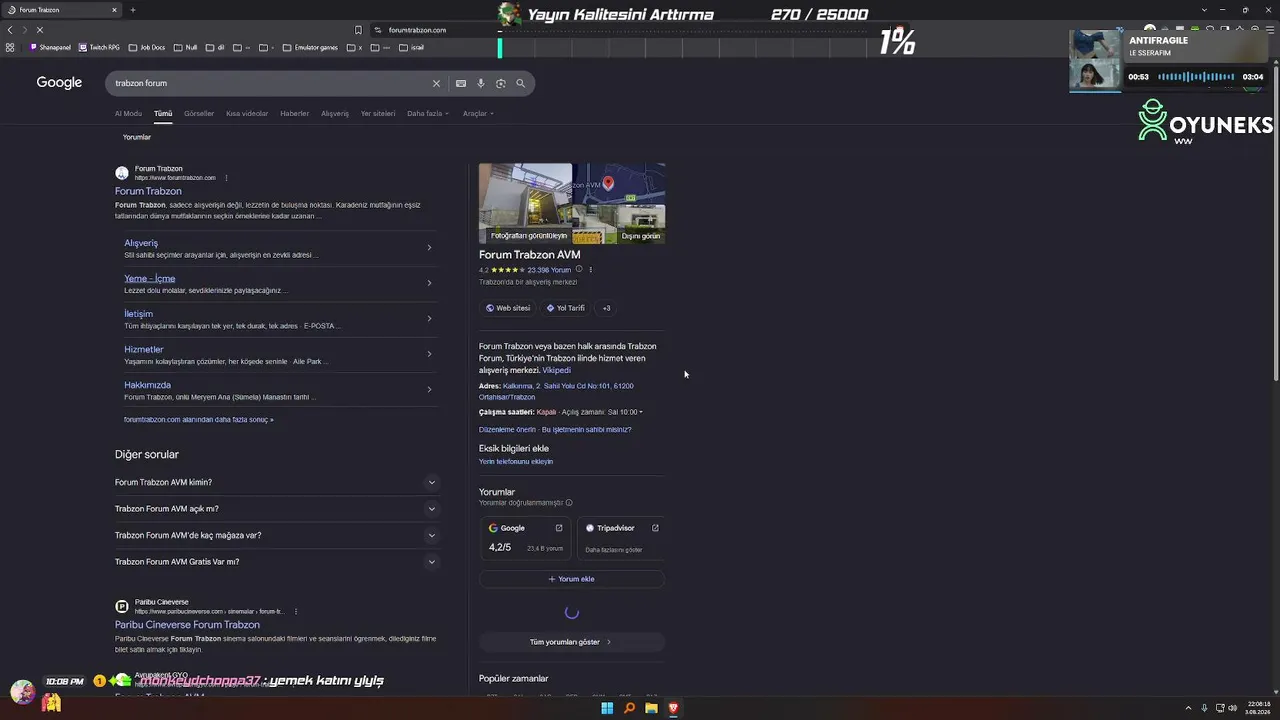
Task: Open more options for Forum Trabzon result
Action: 226,178
